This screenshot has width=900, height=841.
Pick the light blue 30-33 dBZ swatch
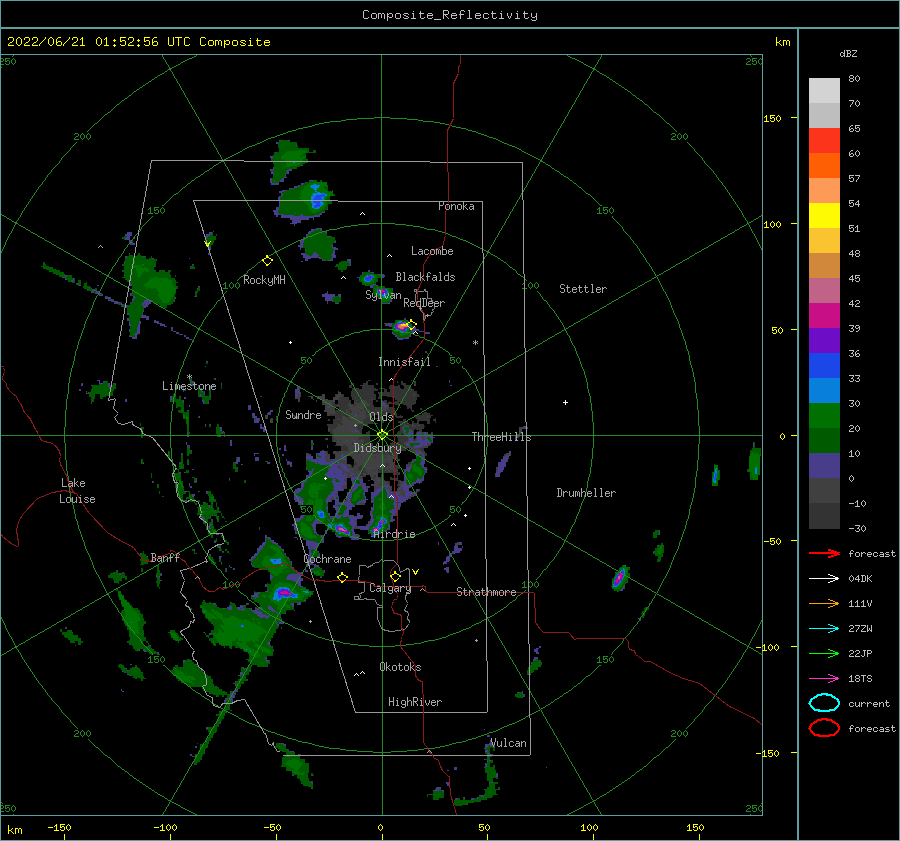click(x=824, y=391)
